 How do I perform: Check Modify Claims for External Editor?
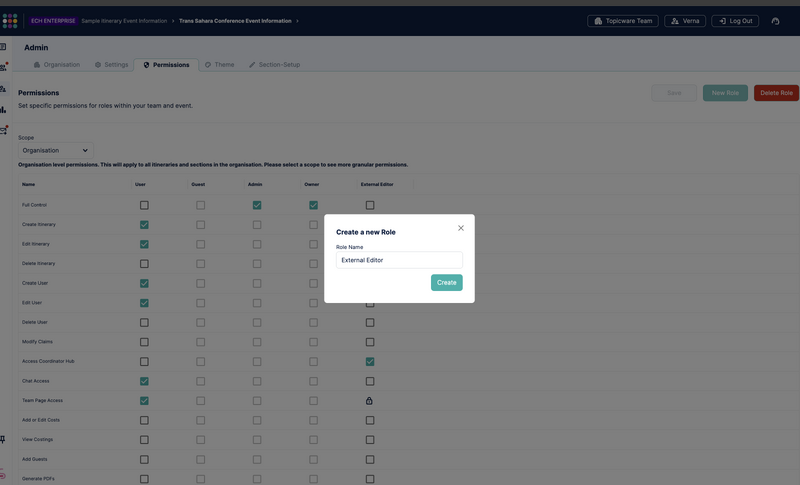pos(370,342)
